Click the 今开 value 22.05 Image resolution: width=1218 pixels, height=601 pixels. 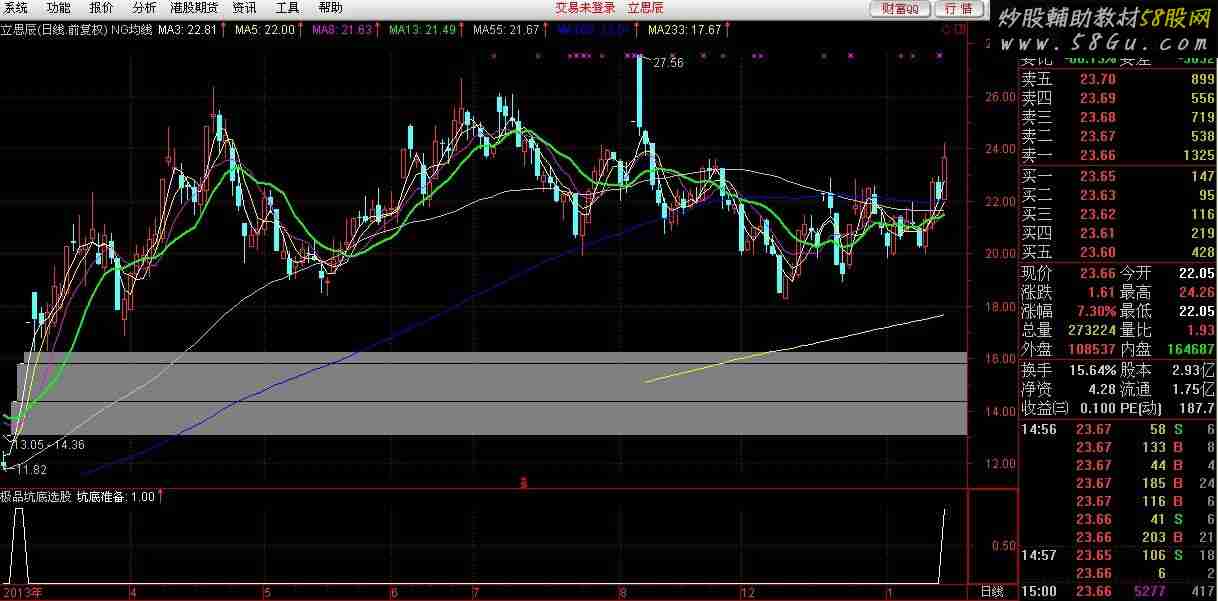pos(1196,272)
